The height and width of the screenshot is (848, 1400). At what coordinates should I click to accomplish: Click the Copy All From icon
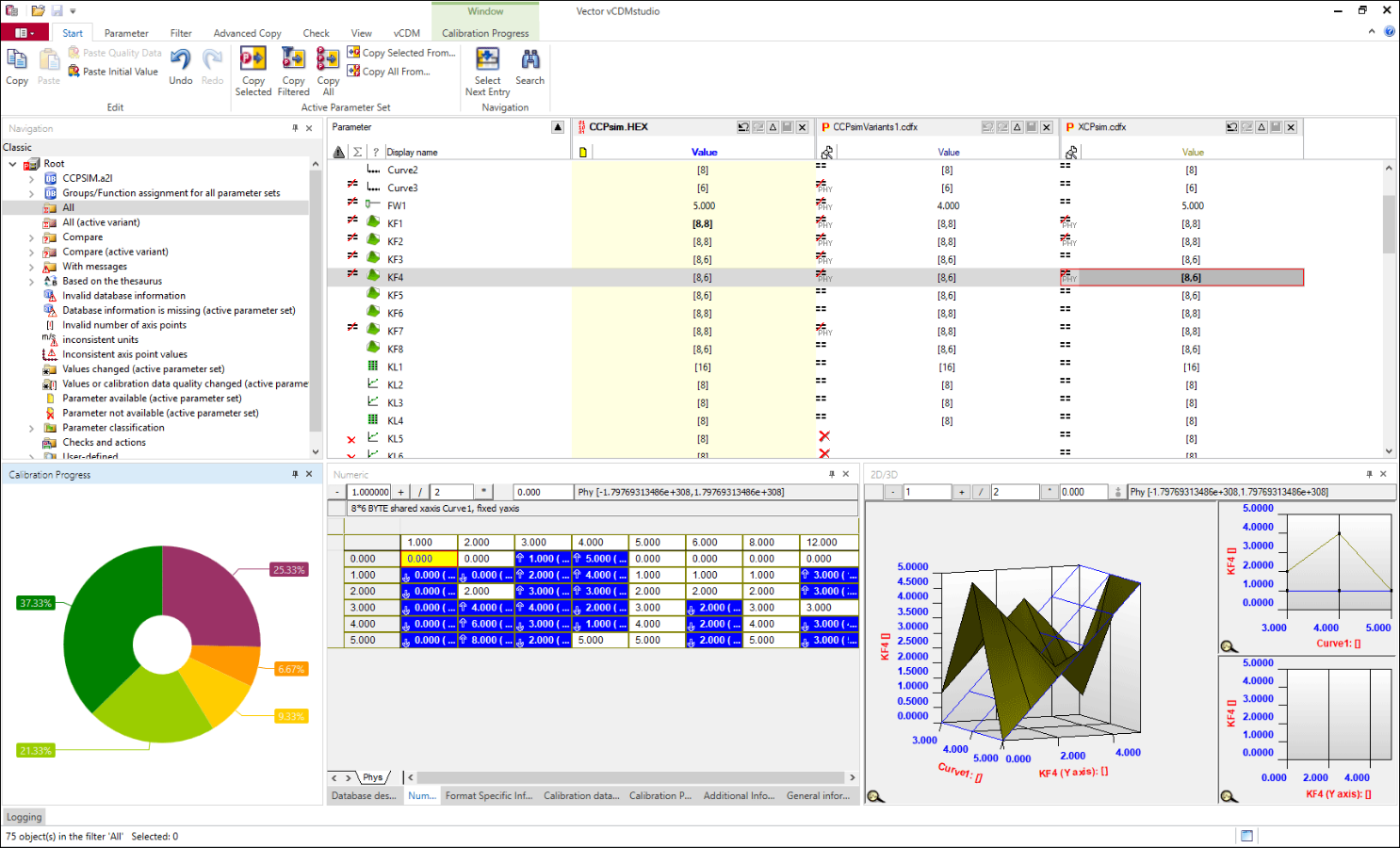(x=353, y=71)
